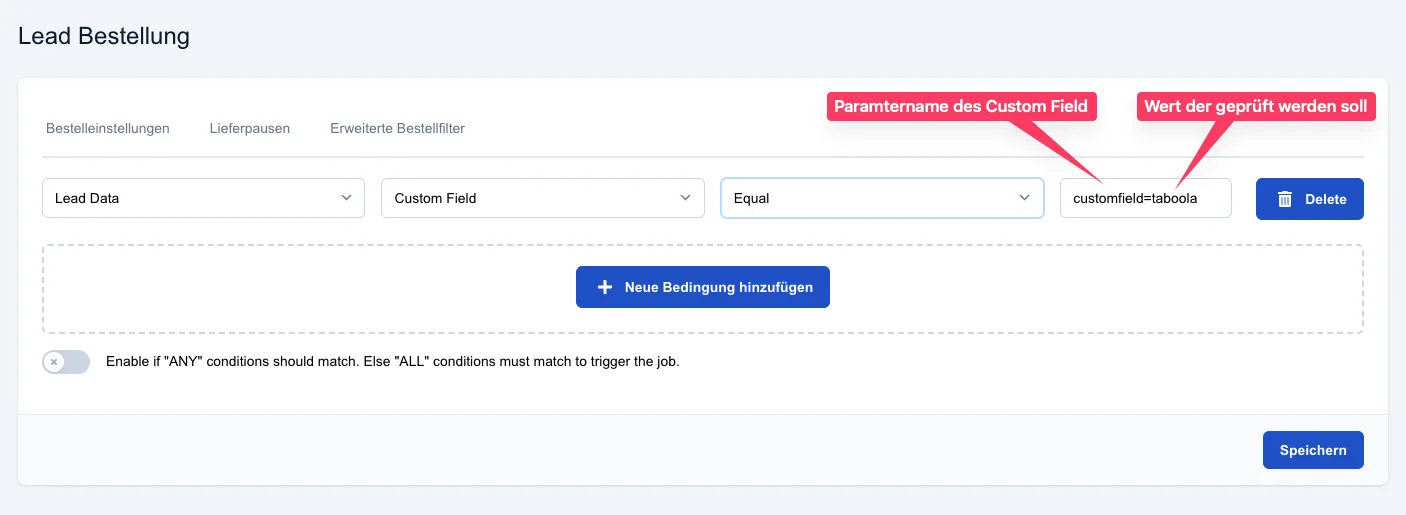Select the Erweiterte Bestellfilter tab
Screen dimensions: 1406x515
[397, 128]
